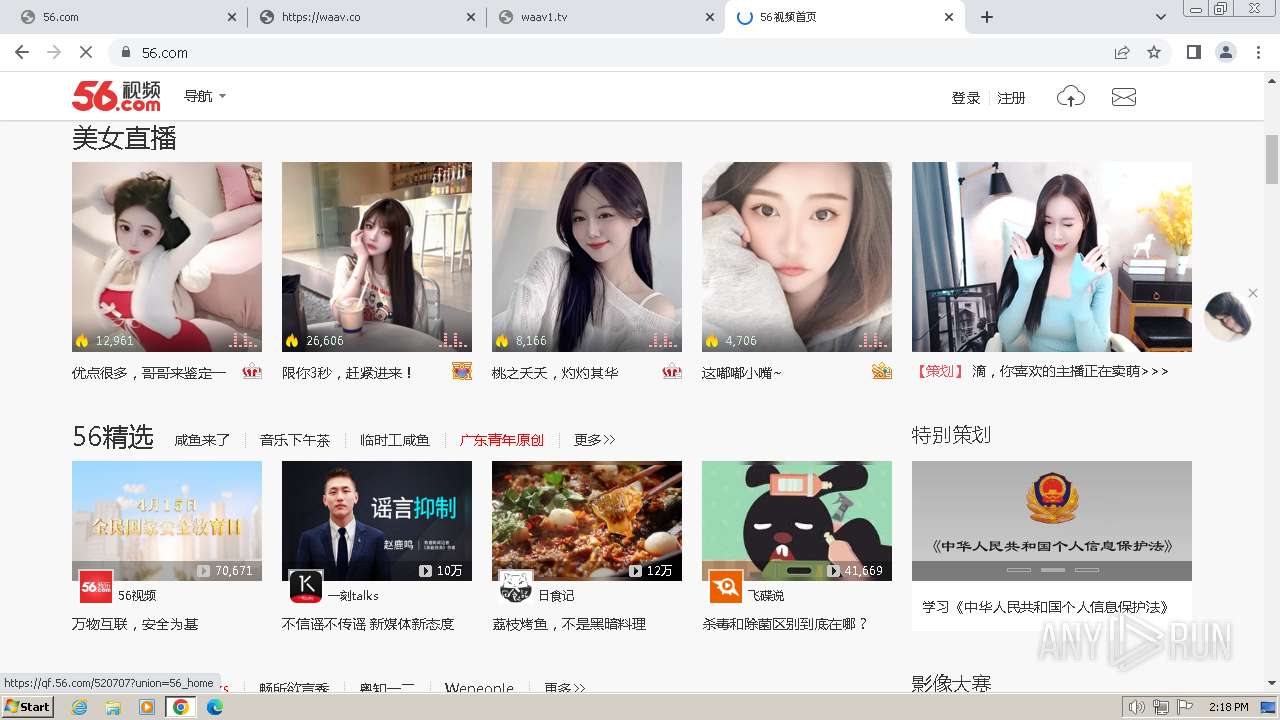This screenshot has width=1280, height=720.
Task: Click the share page icon in address bar
Action: click(x=1122, y=52)
